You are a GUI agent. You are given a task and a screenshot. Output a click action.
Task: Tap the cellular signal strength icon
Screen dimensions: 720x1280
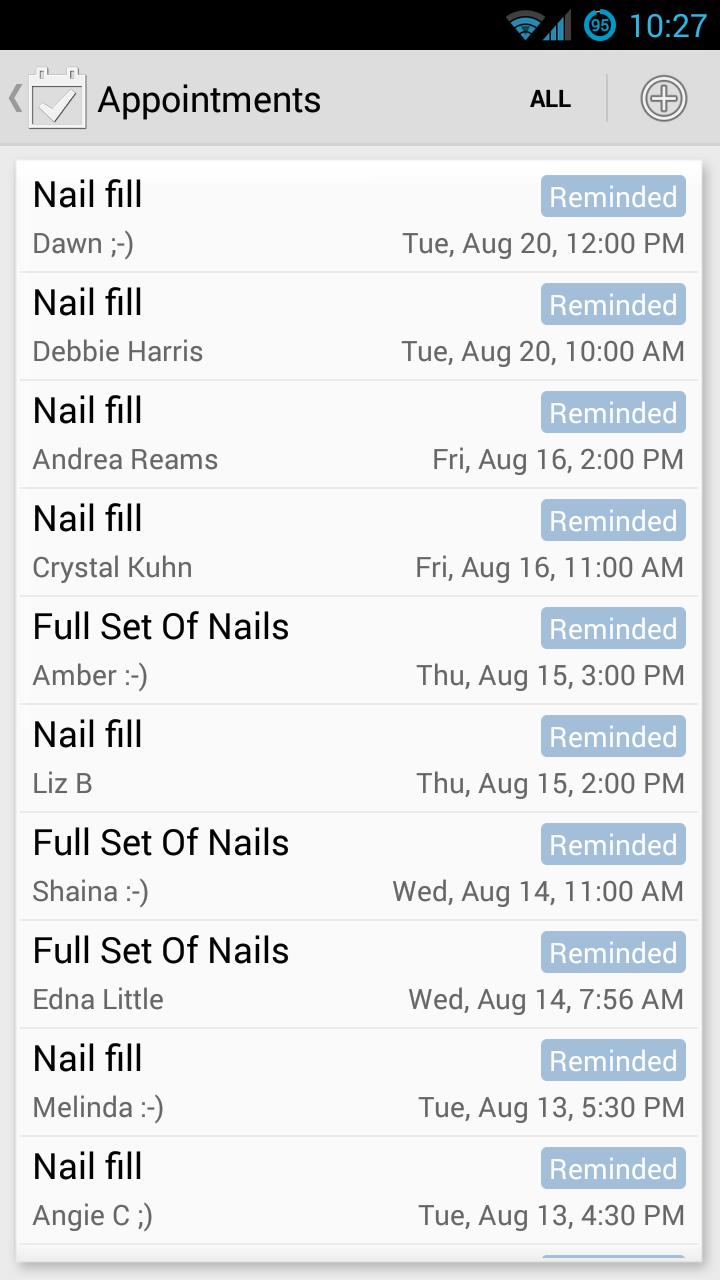click(x=557, y=25)
